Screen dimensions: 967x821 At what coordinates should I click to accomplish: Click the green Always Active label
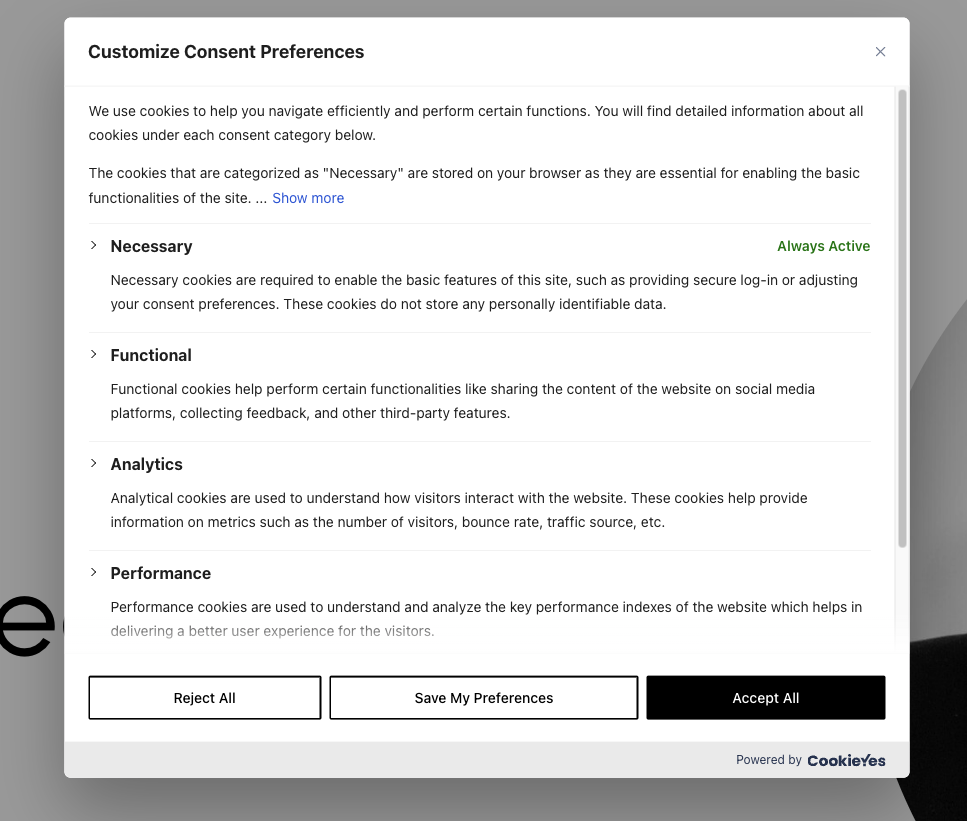coord(823,246)
